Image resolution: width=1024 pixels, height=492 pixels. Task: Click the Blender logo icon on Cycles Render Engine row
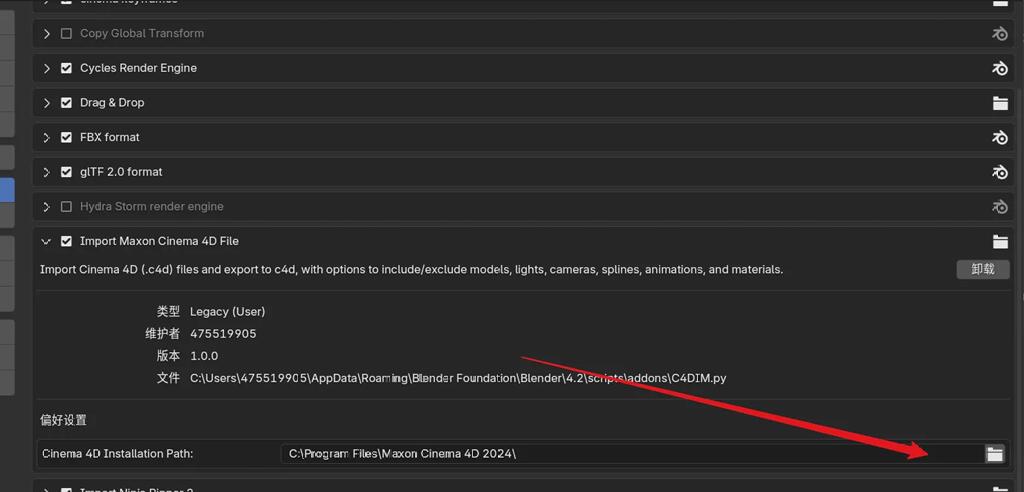pyautogui.click(x=1000, y=68)
